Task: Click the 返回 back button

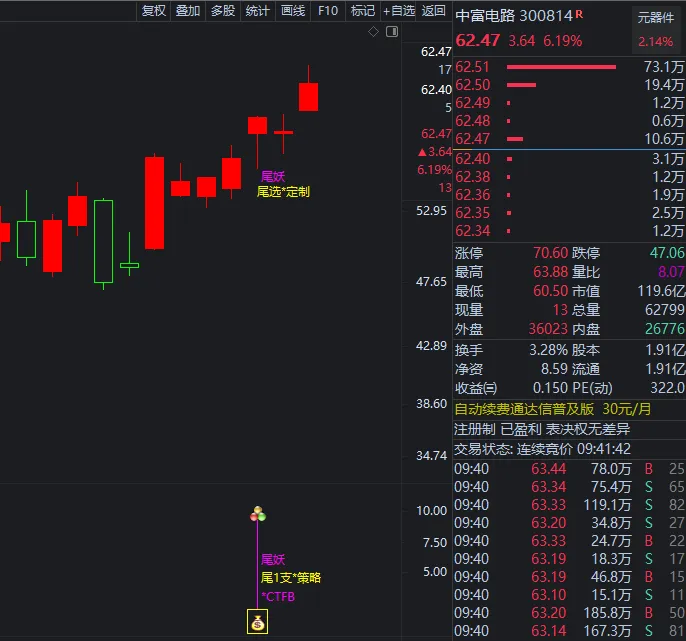Action: click(434, 11)
